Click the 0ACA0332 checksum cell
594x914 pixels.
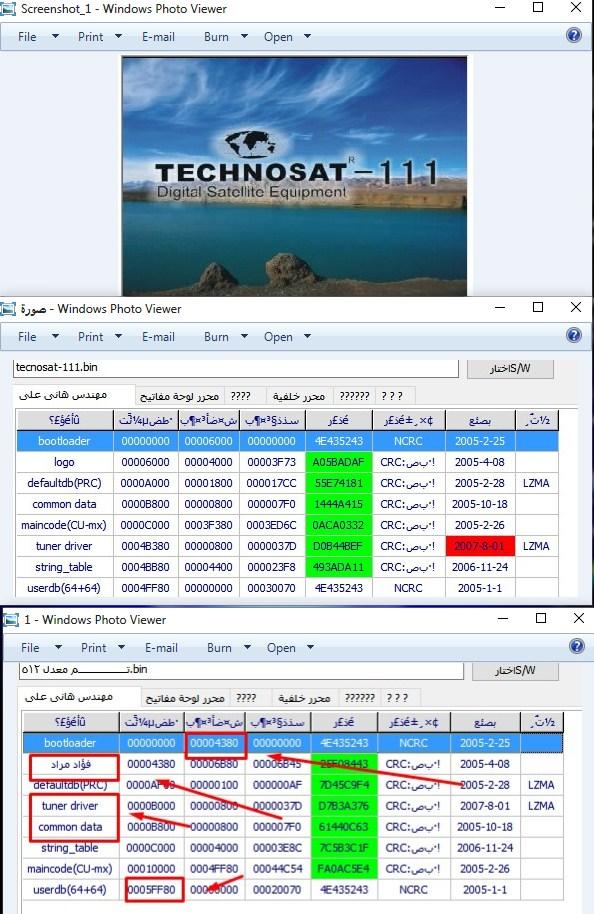pyautogui.click(x=338, y=525)
